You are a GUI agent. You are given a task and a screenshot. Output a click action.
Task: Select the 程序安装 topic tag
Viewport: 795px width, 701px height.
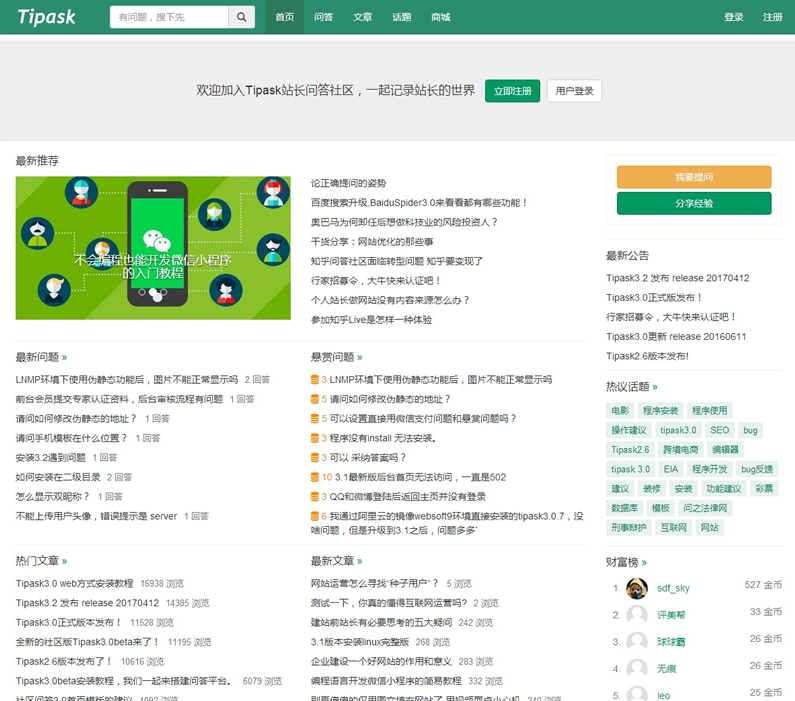coord(660,411)
